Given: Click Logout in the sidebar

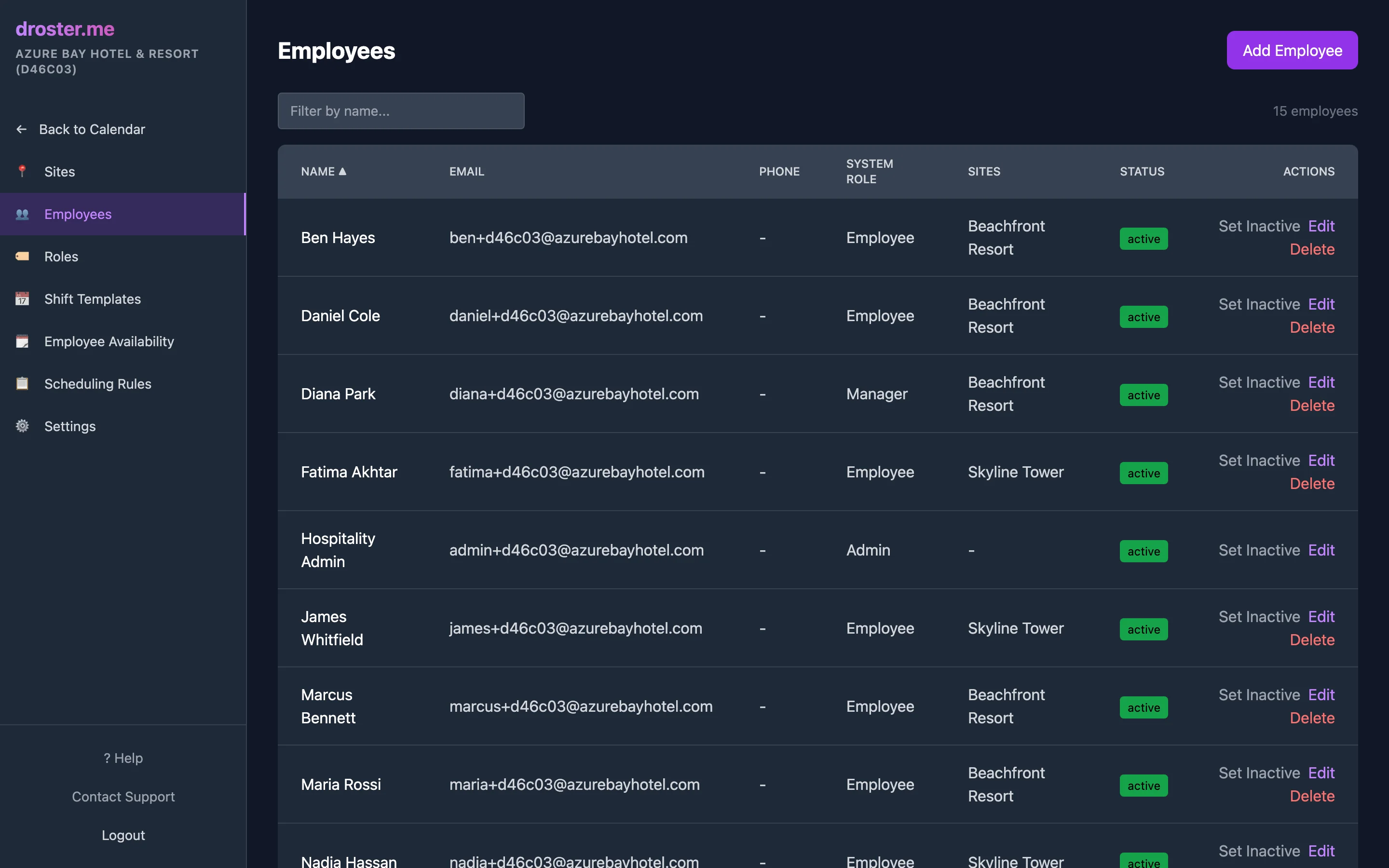Looking at the screenshot, I should coord(123,835).
